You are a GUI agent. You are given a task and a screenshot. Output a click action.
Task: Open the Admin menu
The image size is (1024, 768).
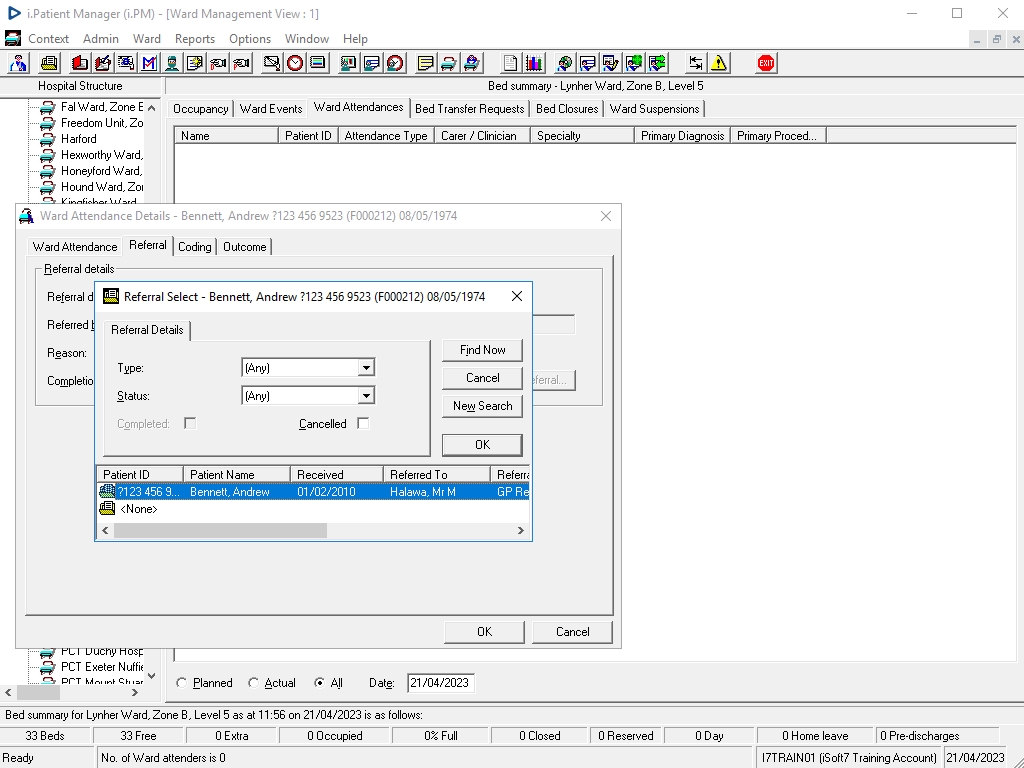(x=101, y=39)
